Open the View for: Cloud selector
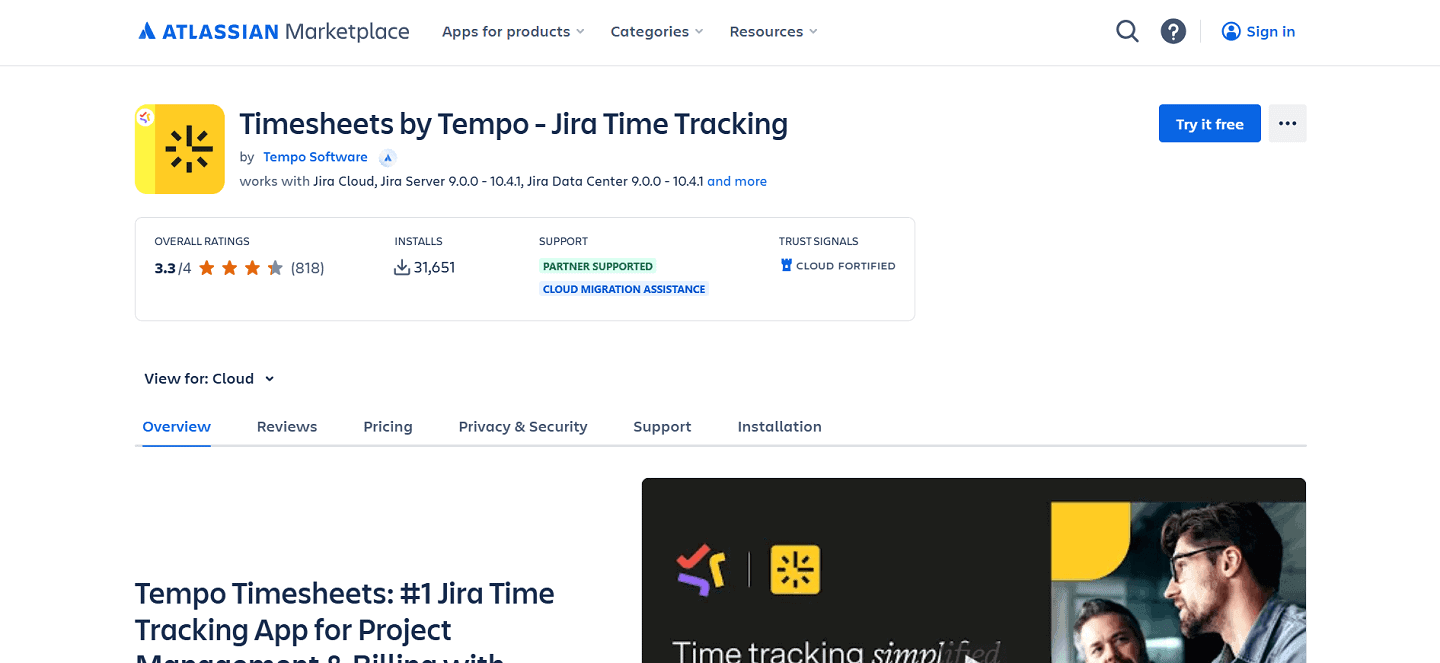This screenshot has width=1440, height=663. click(209, 378)
